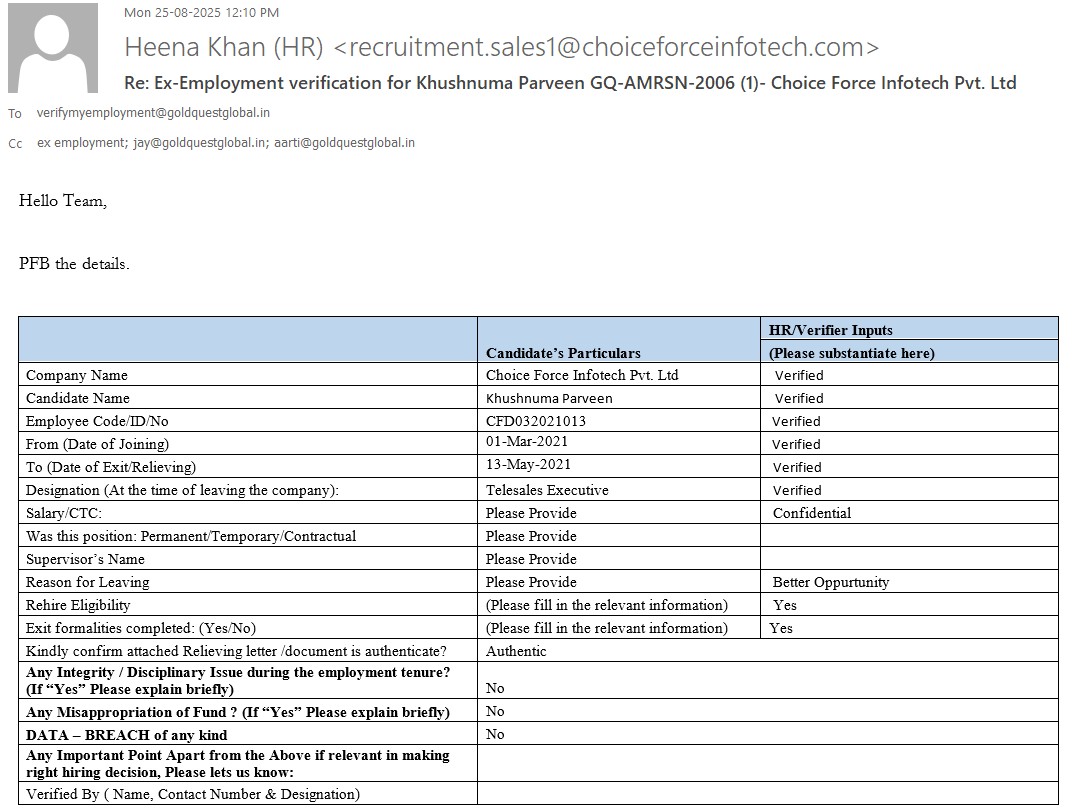Screen dimensions: 1077x811
Task: Click the Designation row label
Action: coord(182,490)
